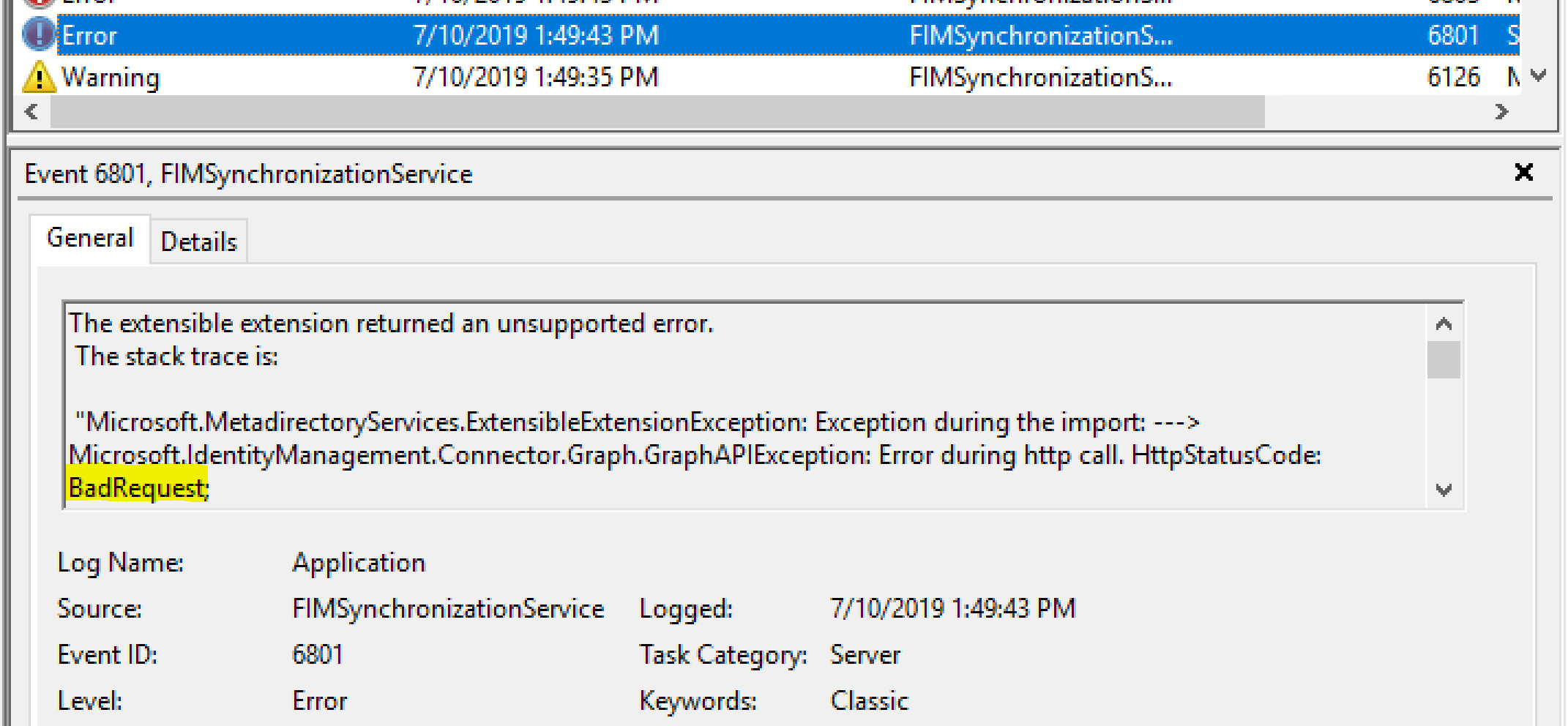The width and height of the screenshot is (1568, 726).
Task: Click the error icon in selected row
Action: pyautogui.click(x=38, y=34)
